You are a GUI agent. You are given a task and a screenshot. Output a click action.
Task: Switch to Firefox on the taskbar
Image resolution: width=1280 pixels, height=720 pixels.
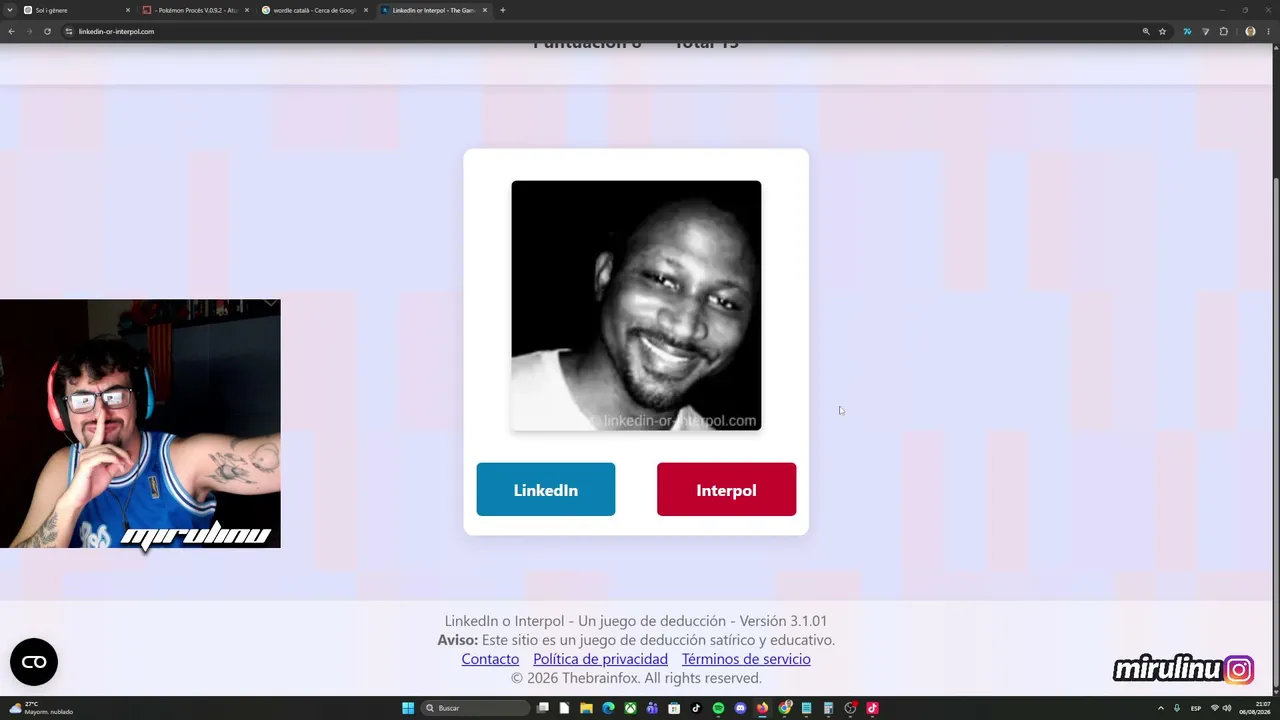coord(762,708)
